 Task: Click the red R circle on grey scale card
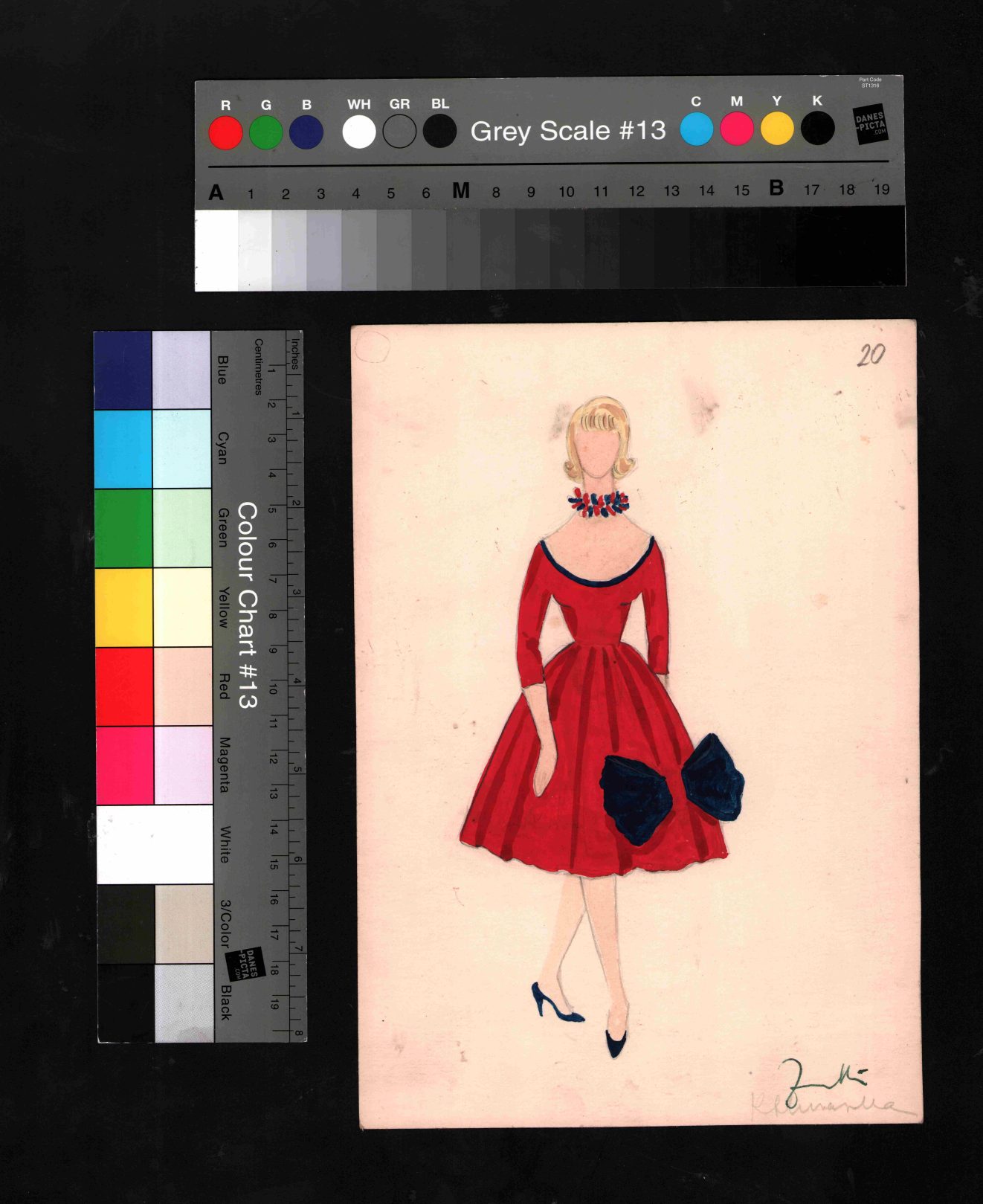click(225, 133)
